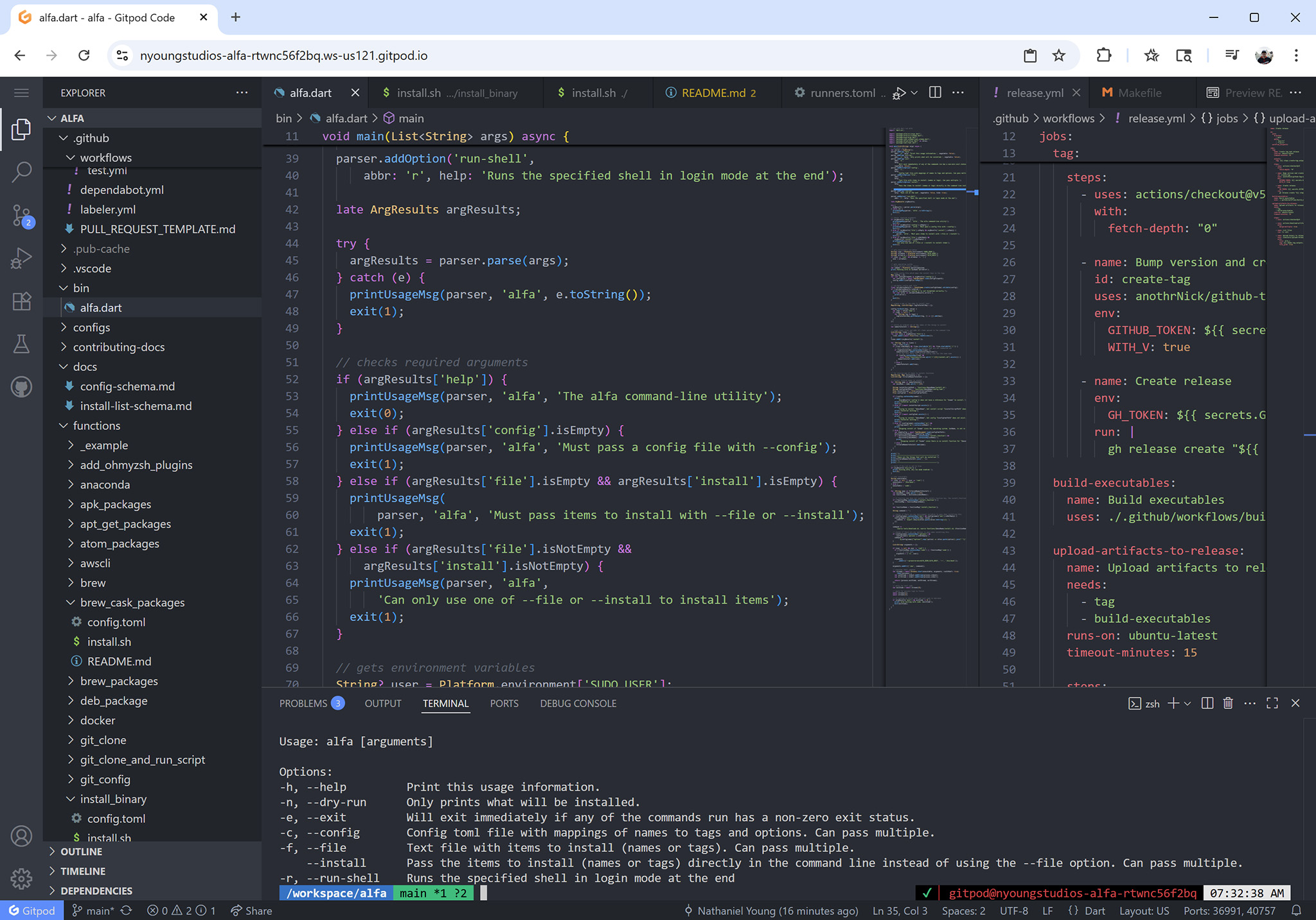The height and width of the screenshot is (920, 1316).
Task: Click the main breadcrumb above the editor
Action: pos(410,118)
